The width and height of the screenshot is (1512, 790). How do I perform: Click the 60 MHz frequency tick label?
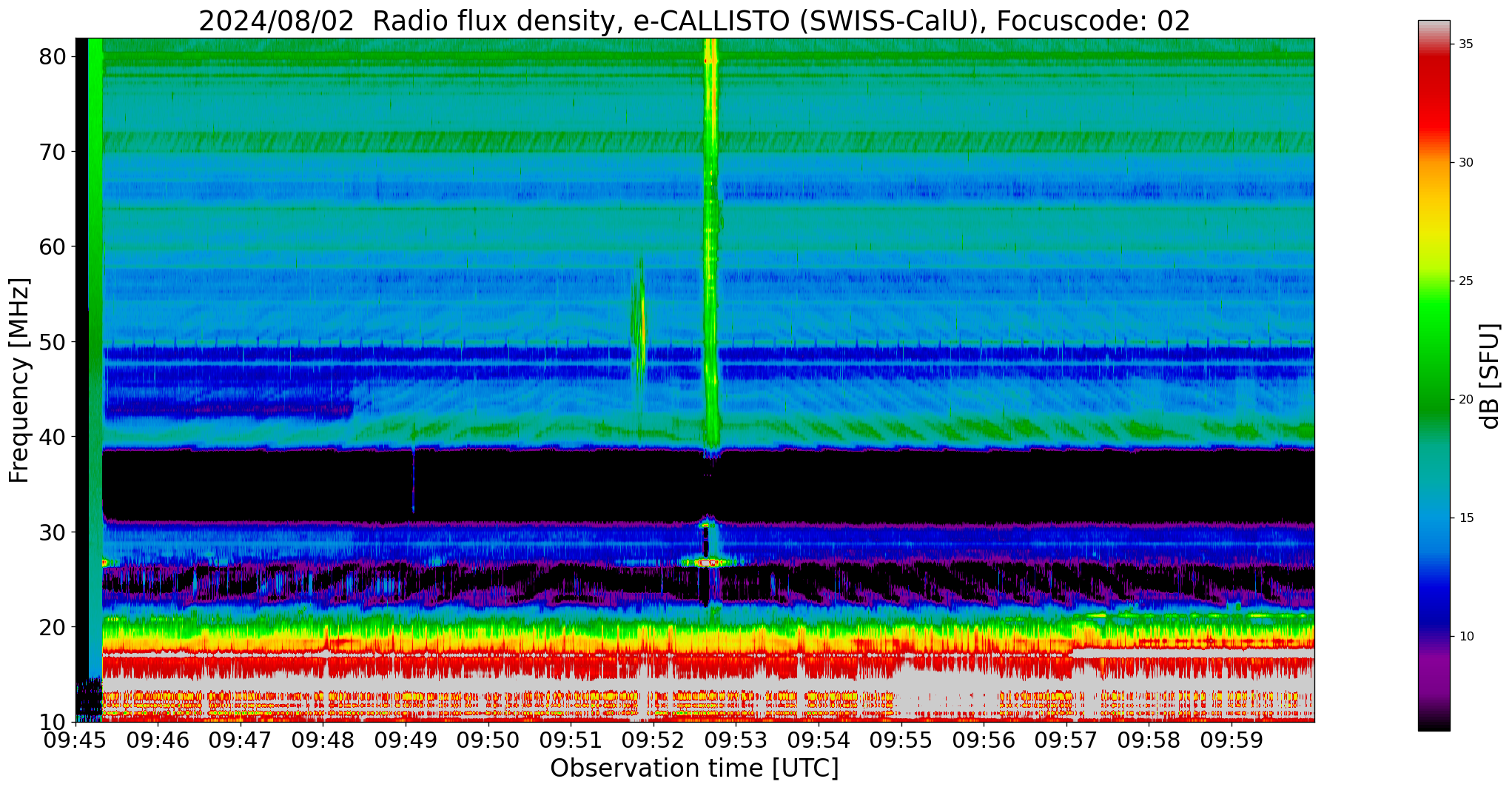(x=53, y=247)
